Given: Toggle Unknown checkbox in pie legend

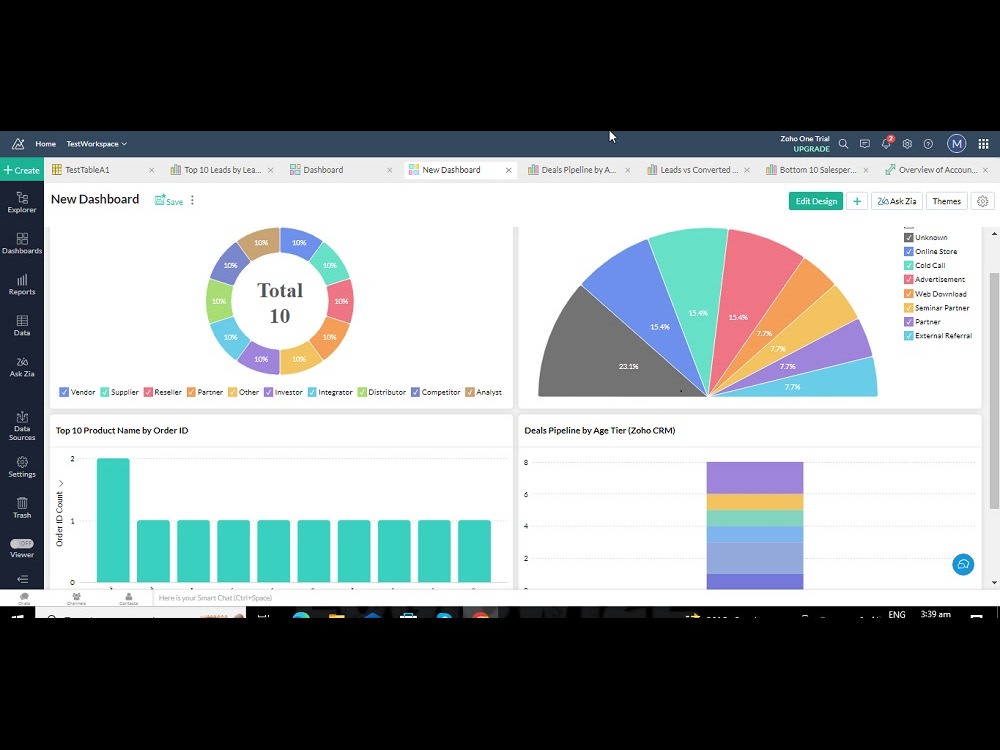Looking at the screenshot, I should 909,237.
